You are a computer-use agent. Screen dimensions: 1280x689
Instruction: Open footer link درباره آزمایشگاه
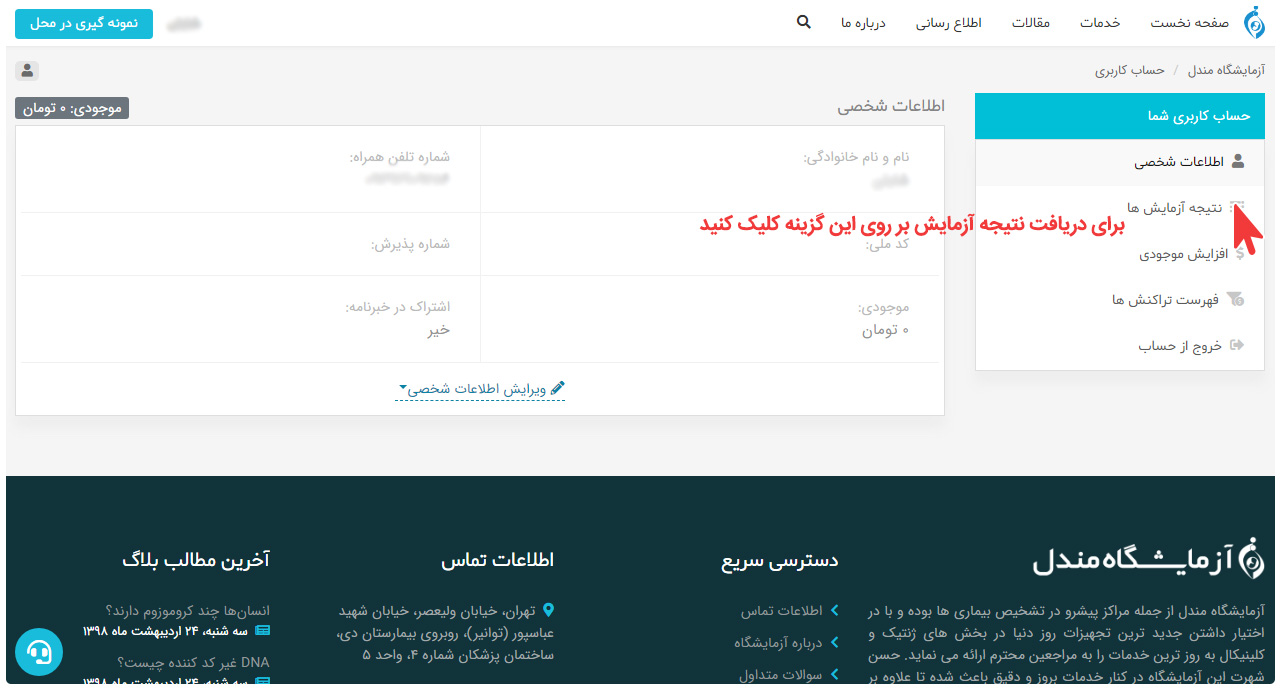point(778,643)
